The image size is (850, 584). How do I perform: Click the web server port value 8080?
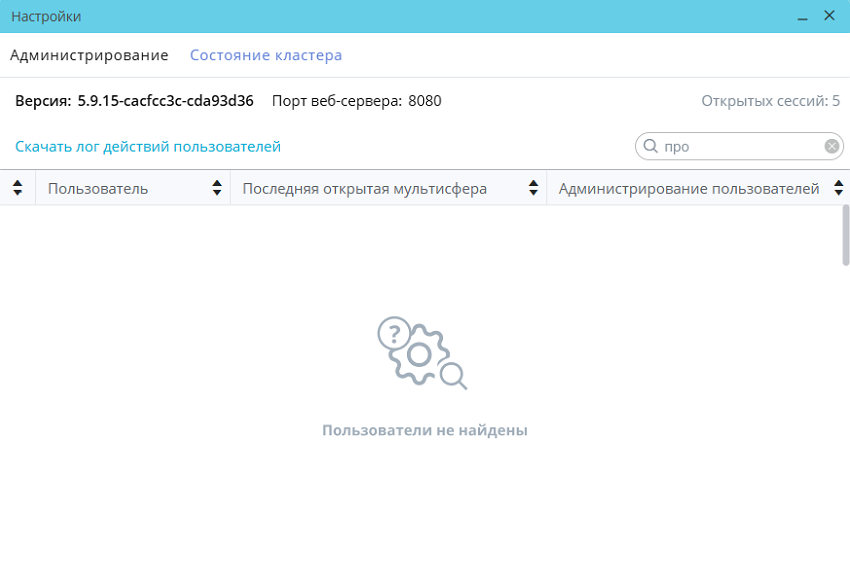coord(424,101)
